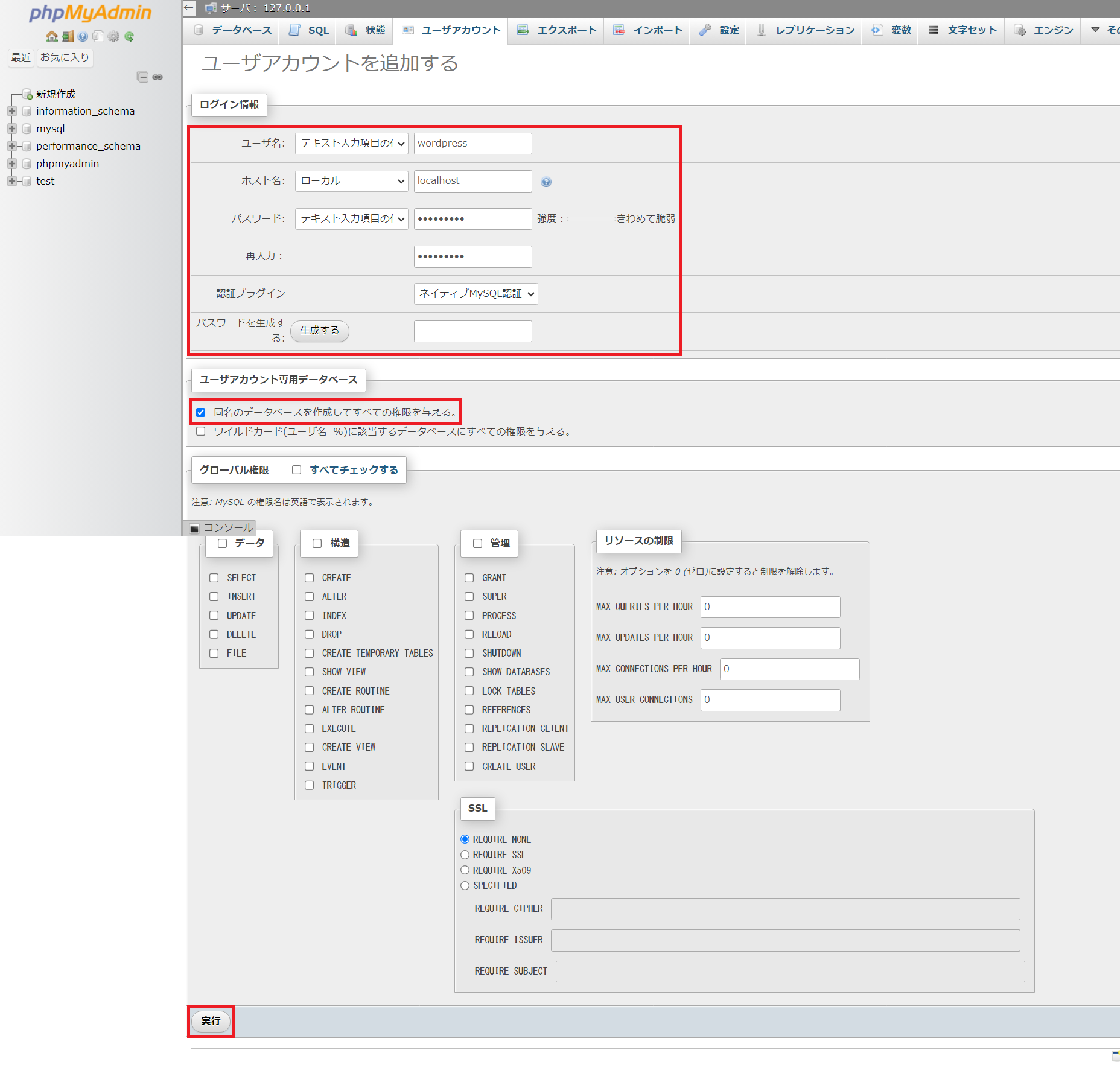This screenshot has width=1120, height=1079.
Task: Switch to the SQL tab
Action: (x=310, y=30)
